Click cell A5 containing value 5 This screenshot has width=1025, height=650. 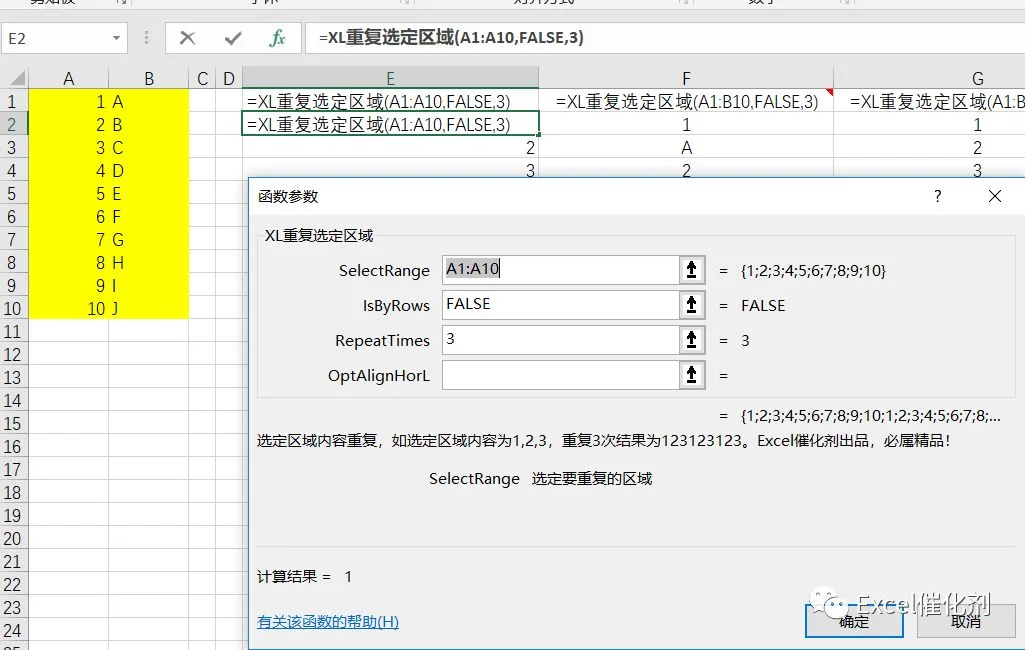click(69, 194)
